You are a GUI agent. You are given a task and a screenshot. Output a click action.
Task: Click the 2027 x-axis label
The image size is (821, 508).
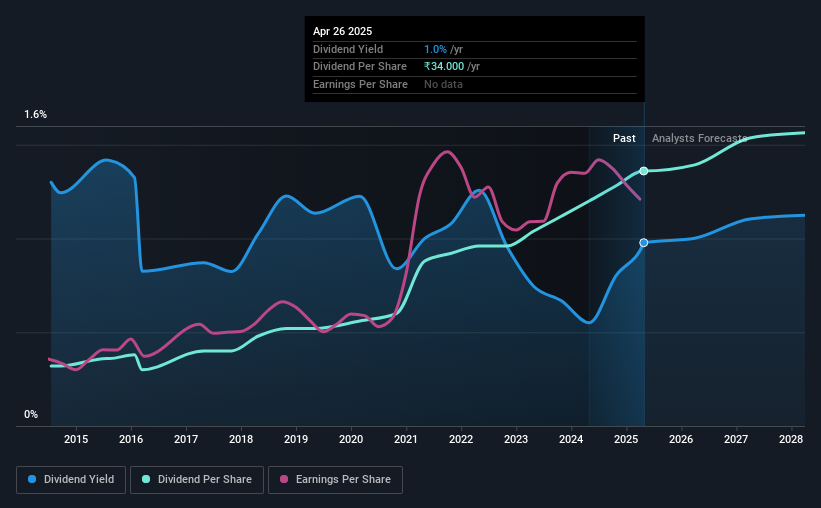(x=736, y=439)
